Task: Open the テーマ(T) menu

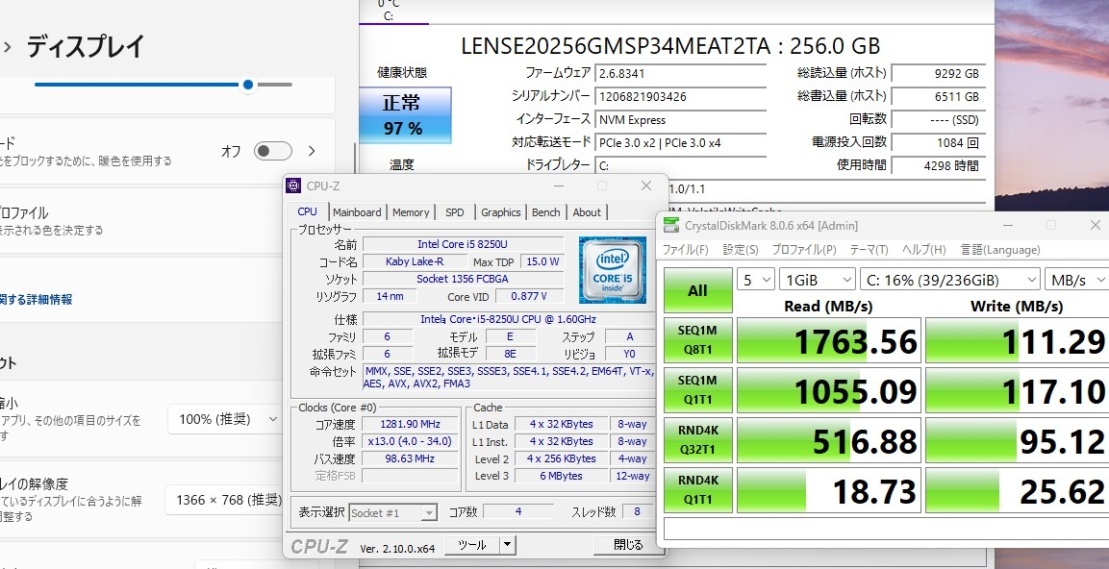Action: (869, 250)
